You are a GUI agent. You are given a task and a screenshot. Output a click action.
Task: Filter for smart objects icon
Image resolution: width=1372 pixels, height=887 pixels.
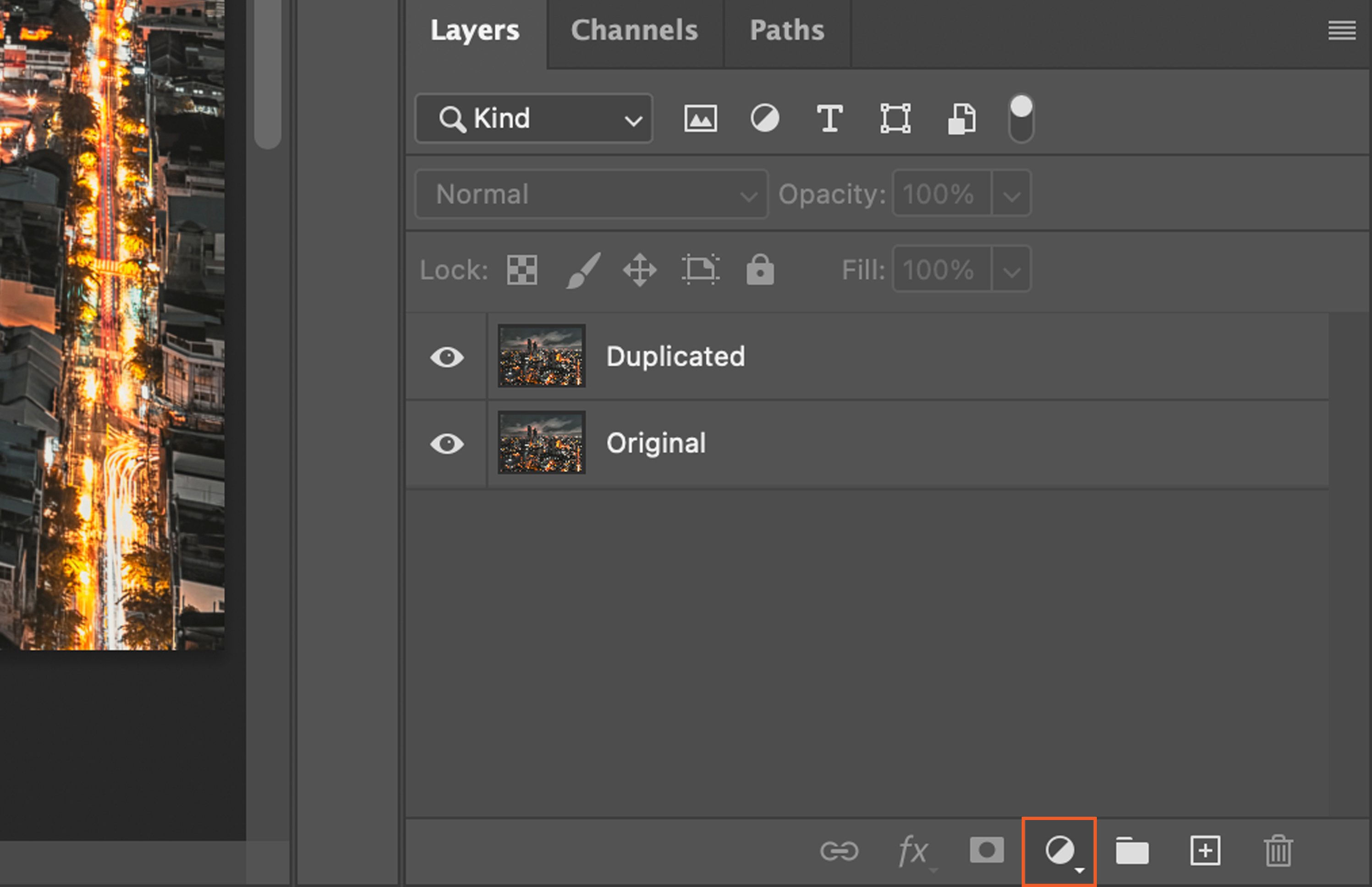[x=962, y=119]
